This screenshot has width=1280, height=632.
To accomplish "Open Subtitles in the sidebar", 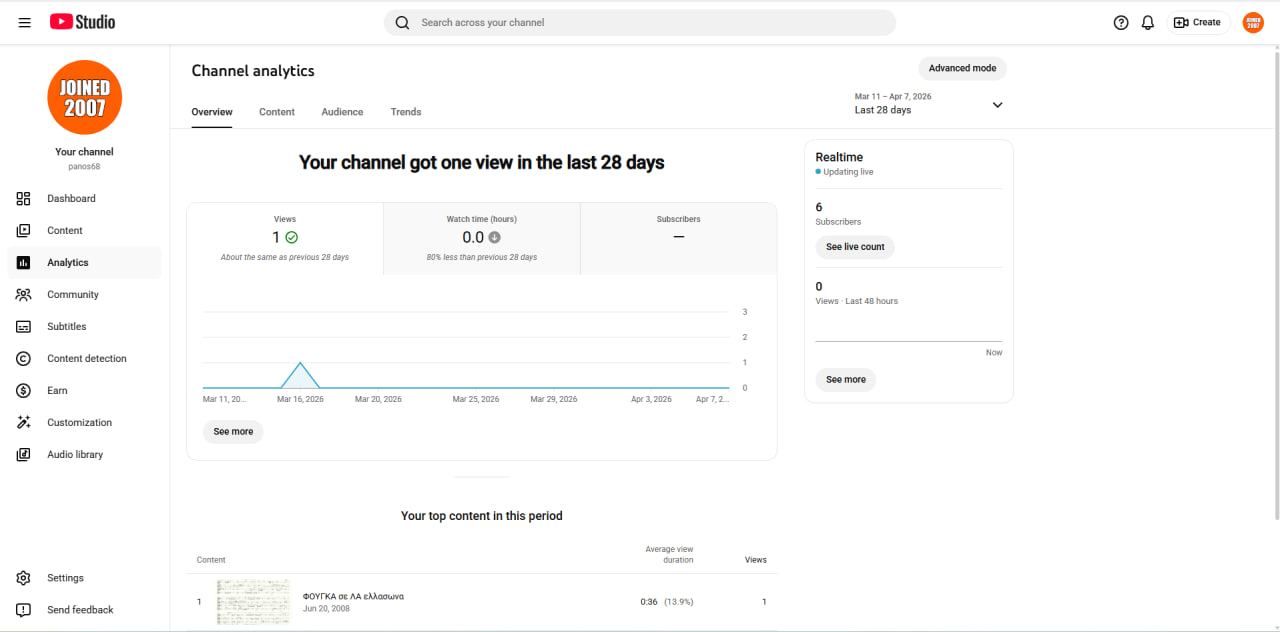I will (x=84, y=326).
